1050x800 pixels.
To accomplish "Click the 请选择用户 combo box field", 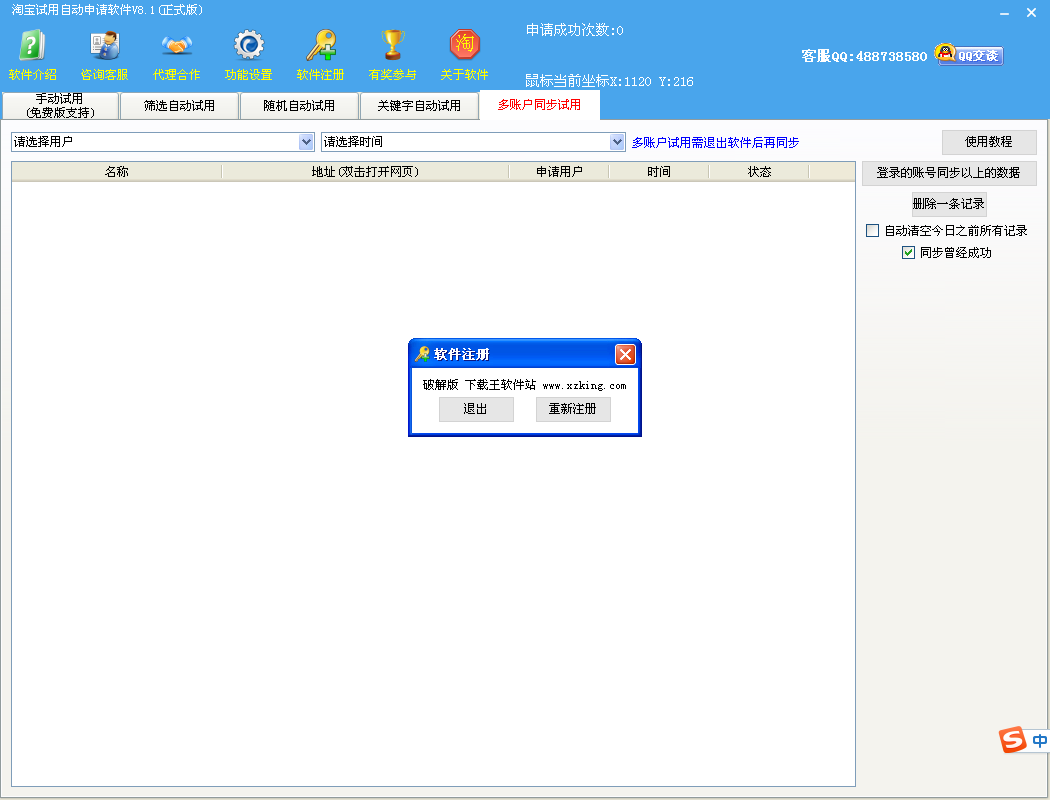I will pyautogui.click(x=163, y=142).
